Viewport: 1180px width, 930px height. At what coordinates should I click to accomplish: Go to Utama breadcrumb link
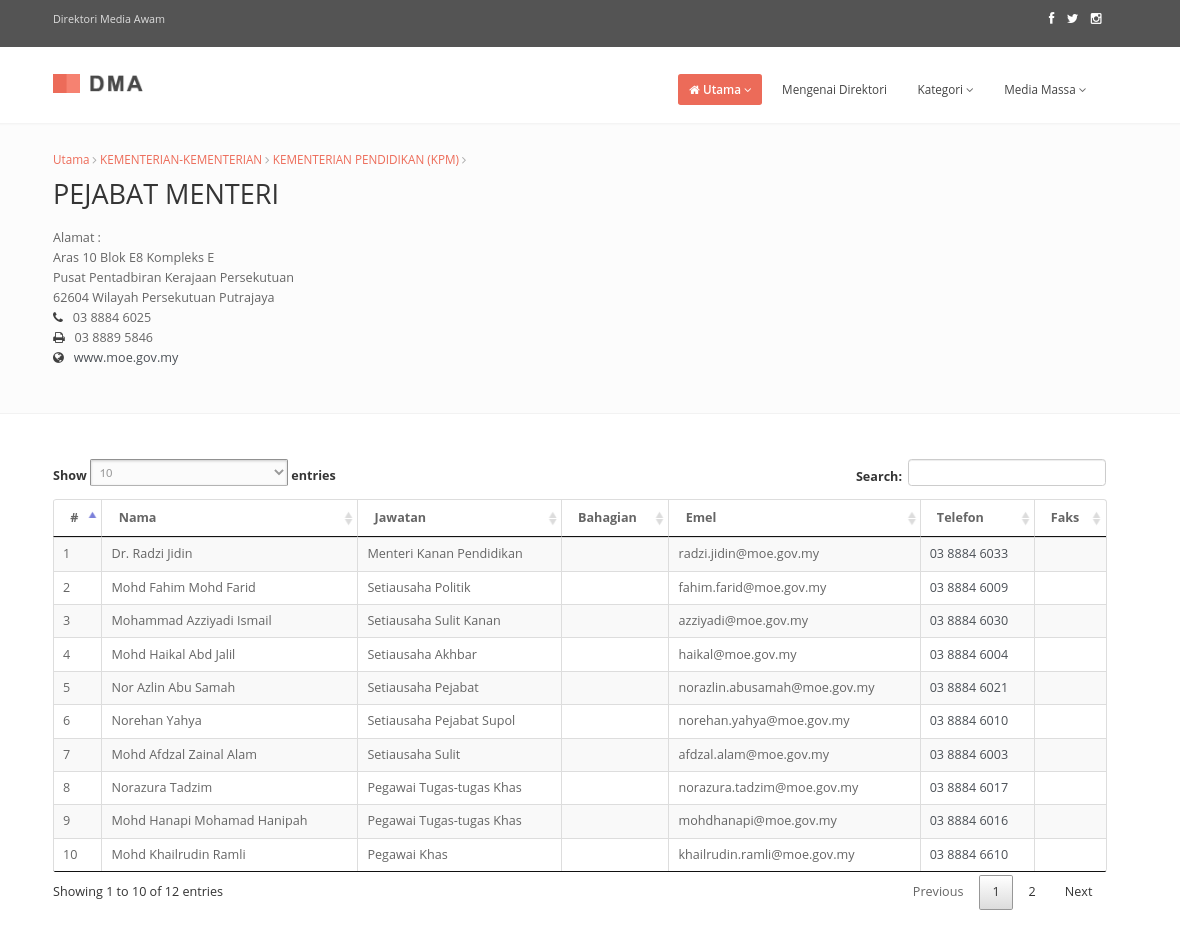pos(71,160)
